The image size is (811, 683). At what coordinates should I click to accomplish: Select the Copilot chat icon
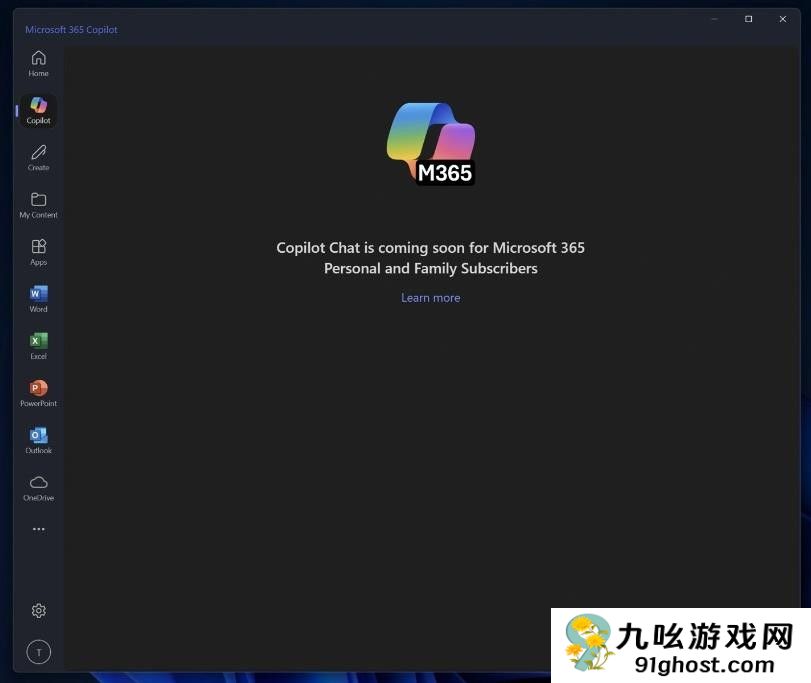tap(38, 110)
